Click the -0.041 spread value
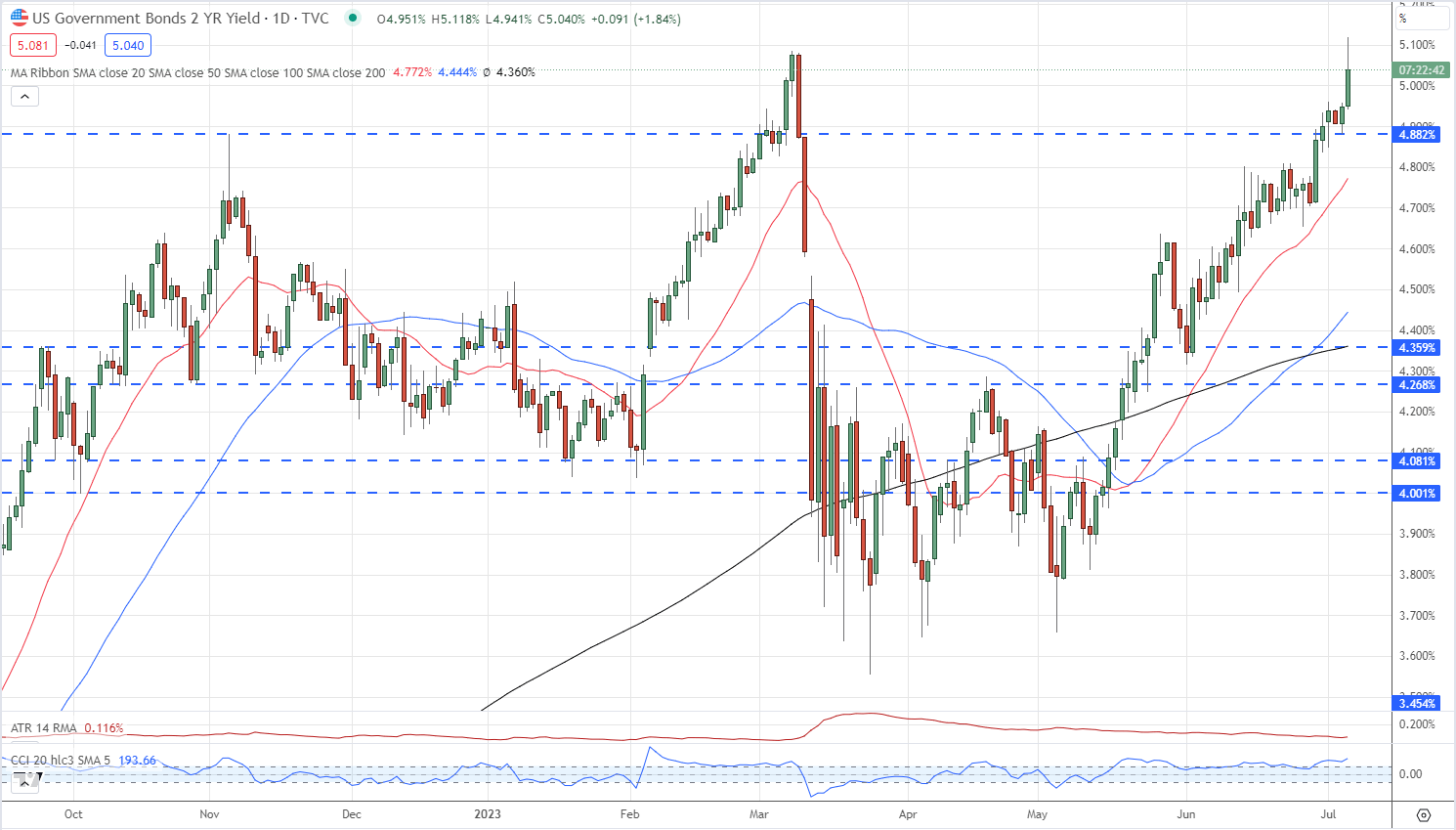 coord(80,45)
